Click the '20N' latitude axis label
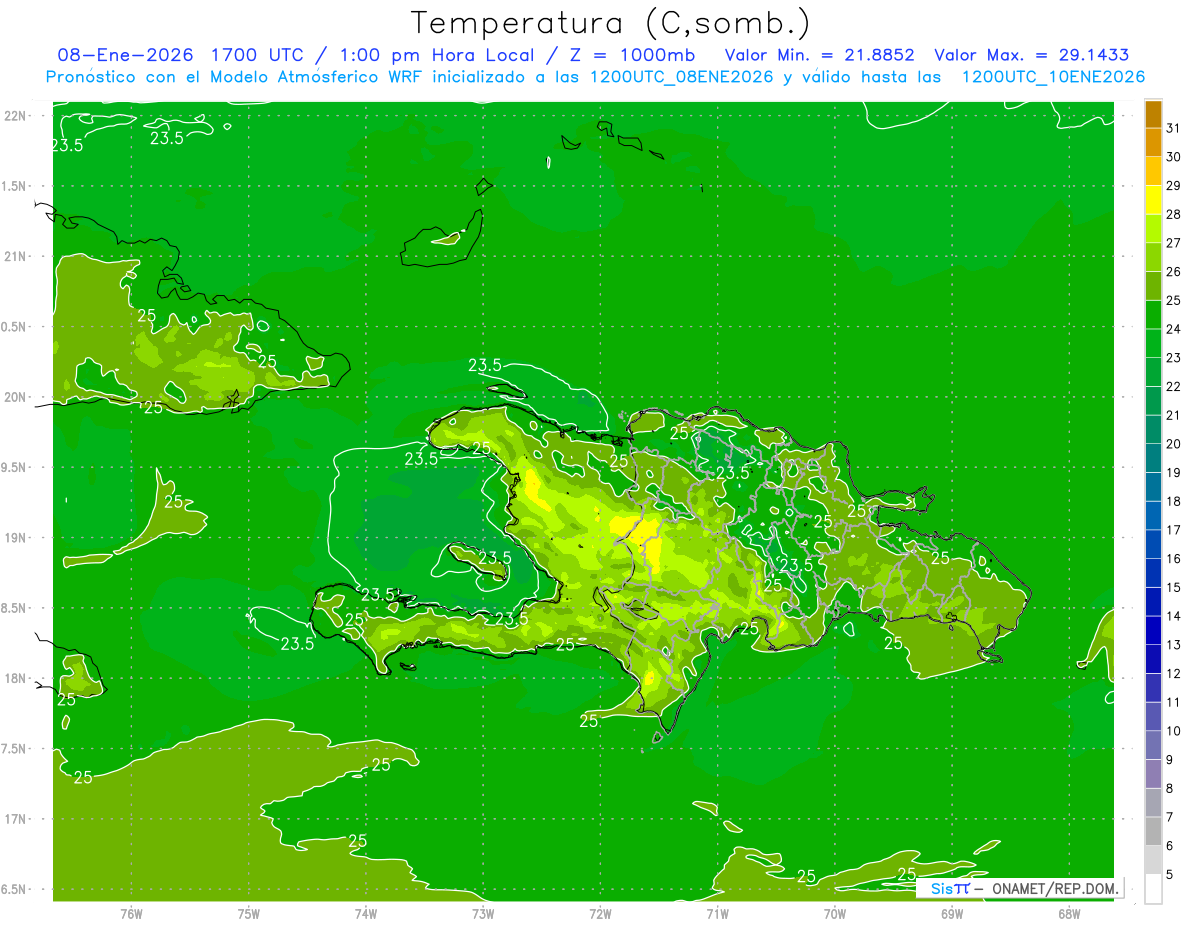Image resolution: width=1200 pixels, height=927 pixels. tap(14, 397)
